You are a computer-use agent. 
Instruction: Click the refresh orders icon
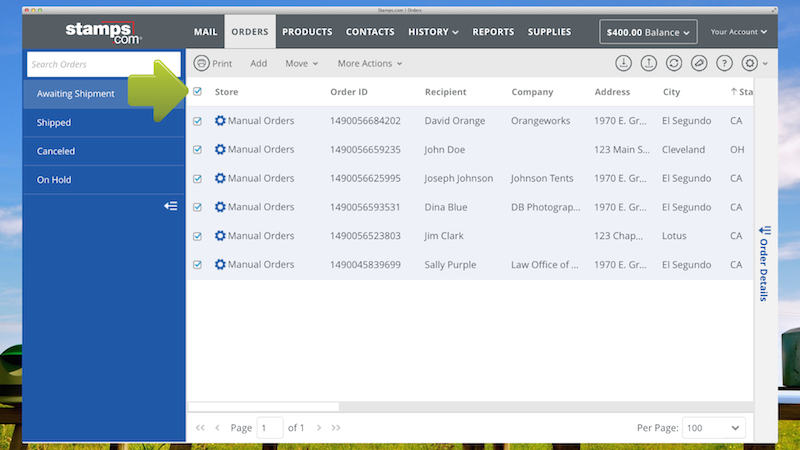click(x=674, y=63)
